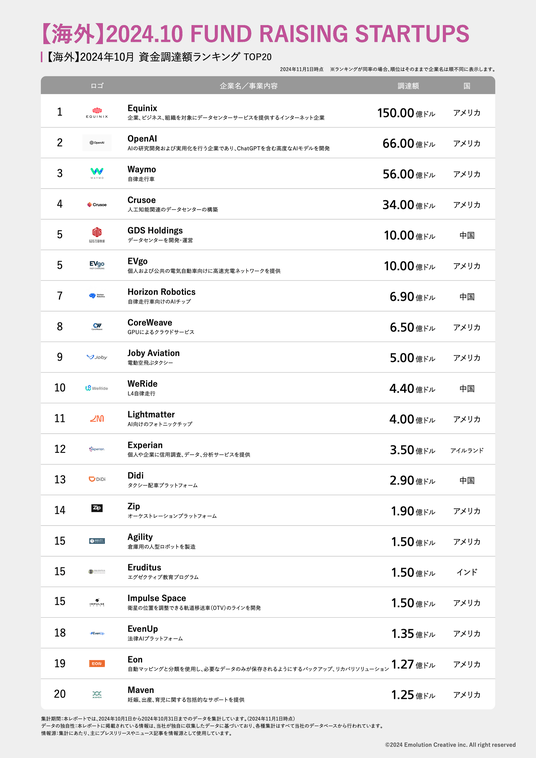This screenshot has width=536, height=758.
Task: Click the Horizon Robotics company name
Action: (x=161, y=292)
